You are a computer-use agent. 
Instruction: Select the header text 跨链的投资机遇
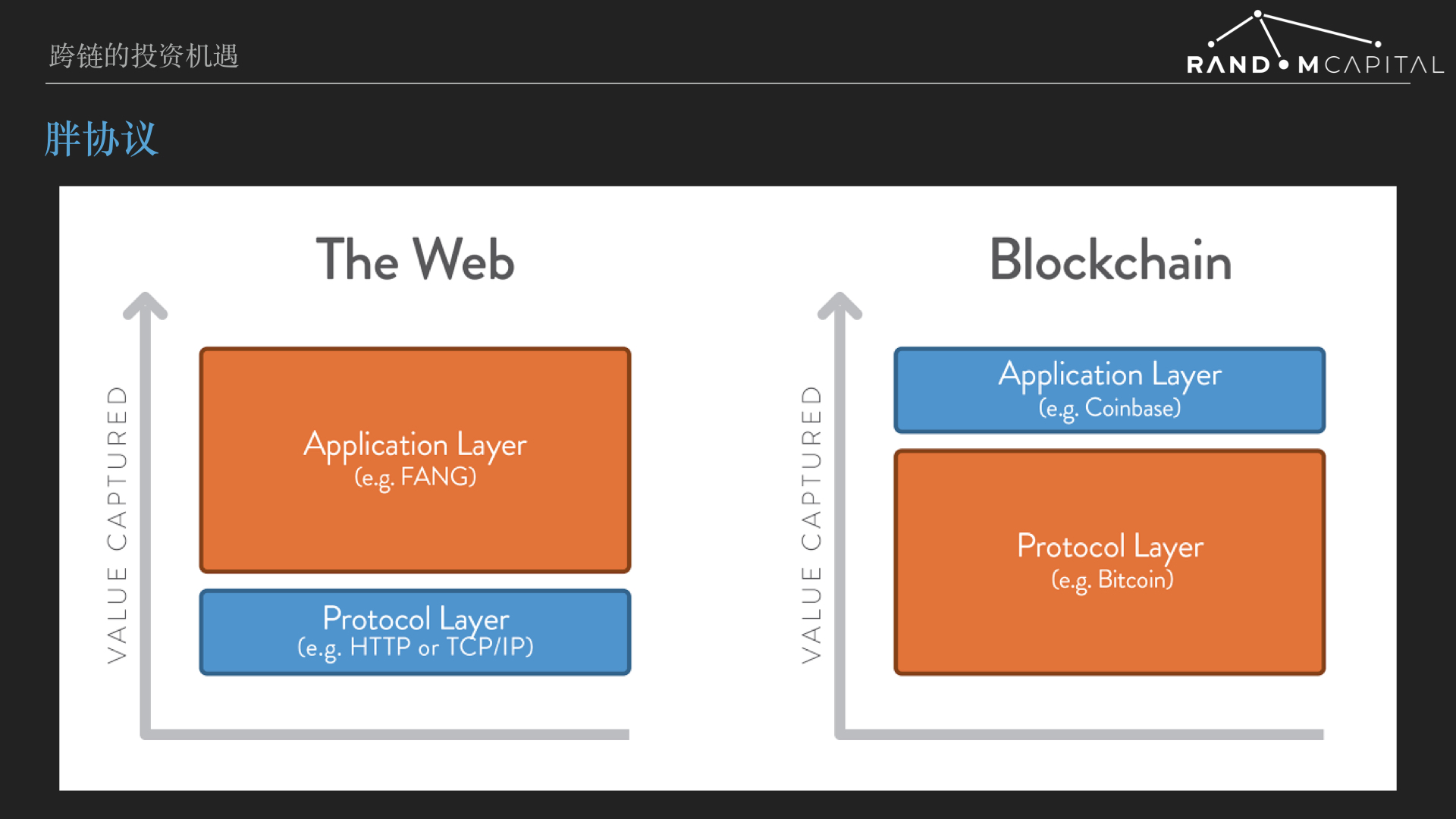coord(144,55)
